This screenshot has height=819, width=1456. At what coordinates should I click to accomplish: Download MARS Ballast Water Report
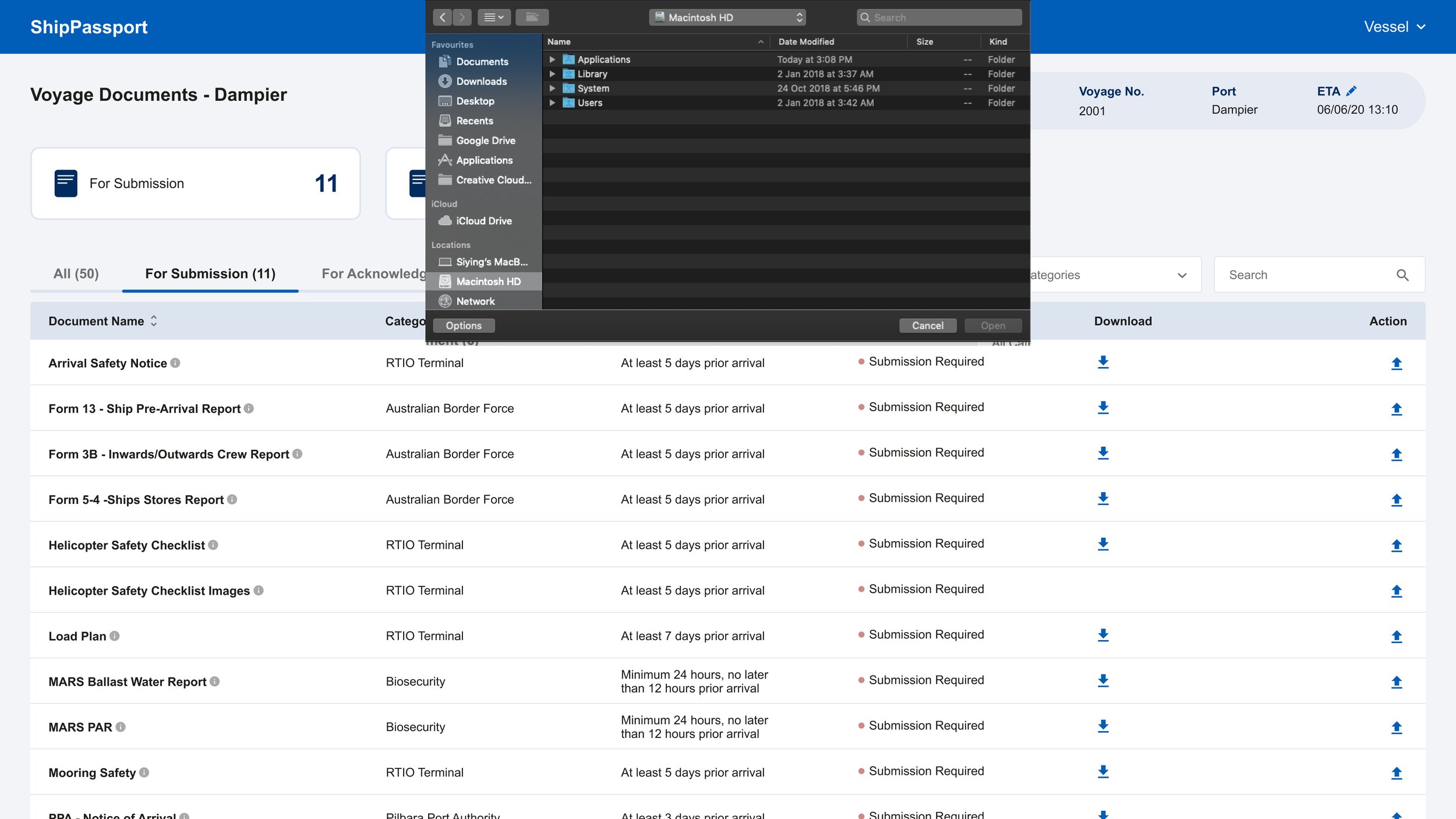(1103, 680)
